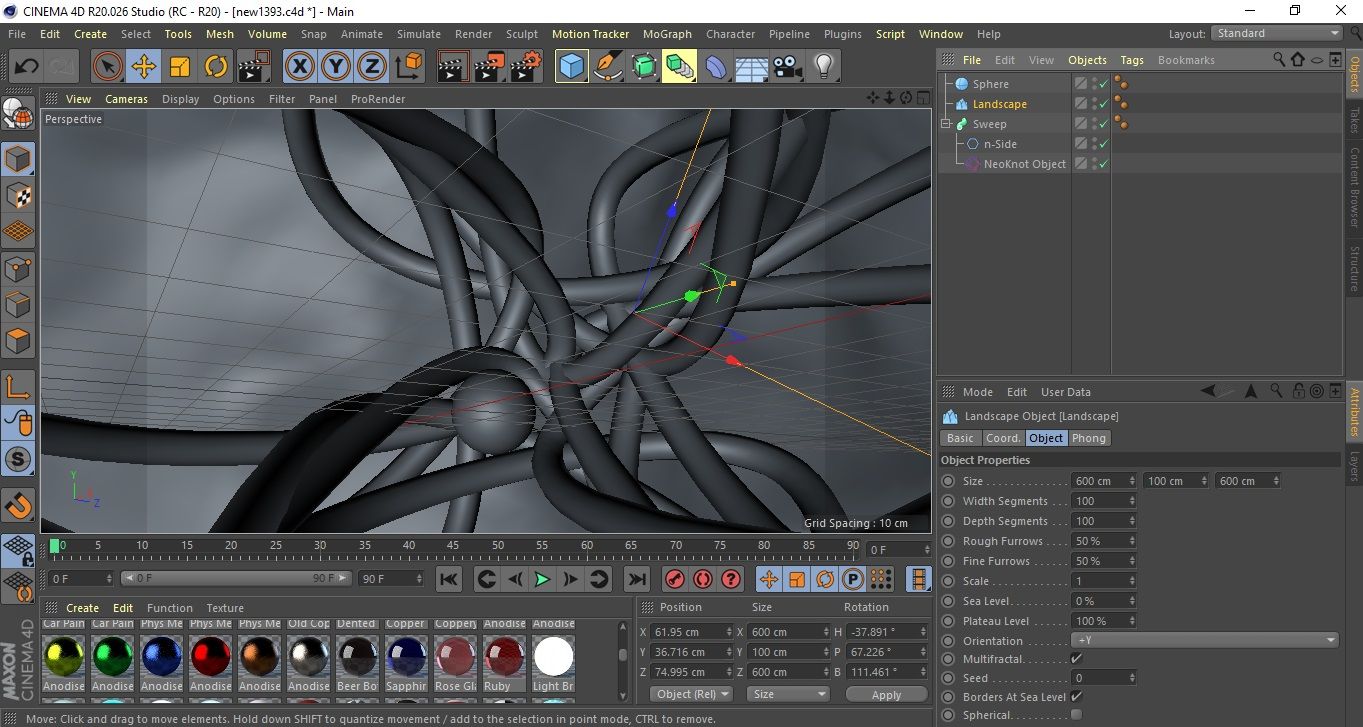Activate the Move tool
Screen dimensions: 1363x727
144,67
